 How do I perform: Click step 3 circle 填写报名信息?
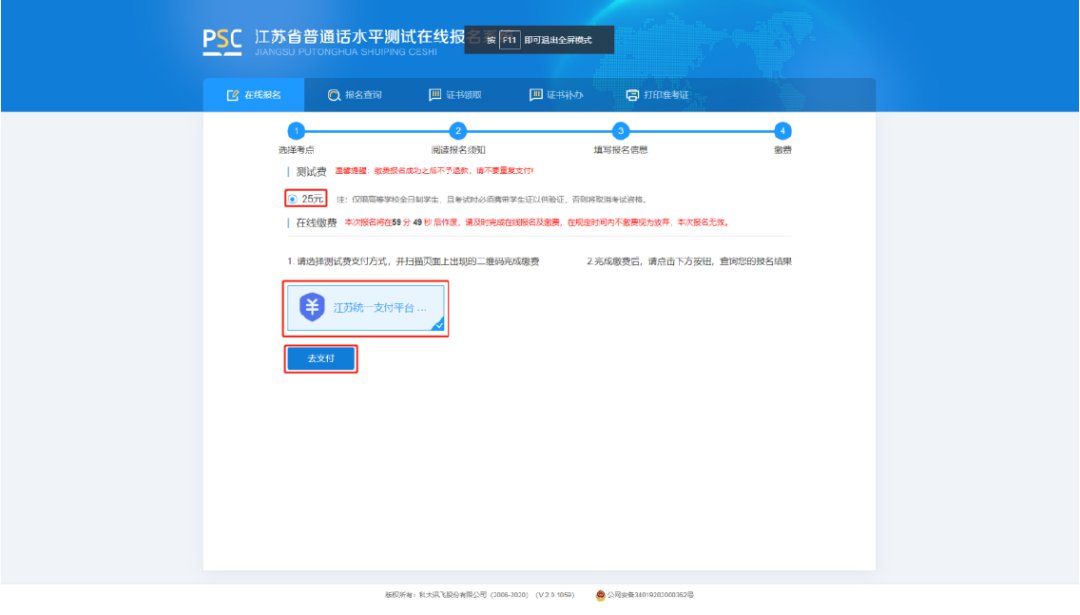click(x=621, y=131)
